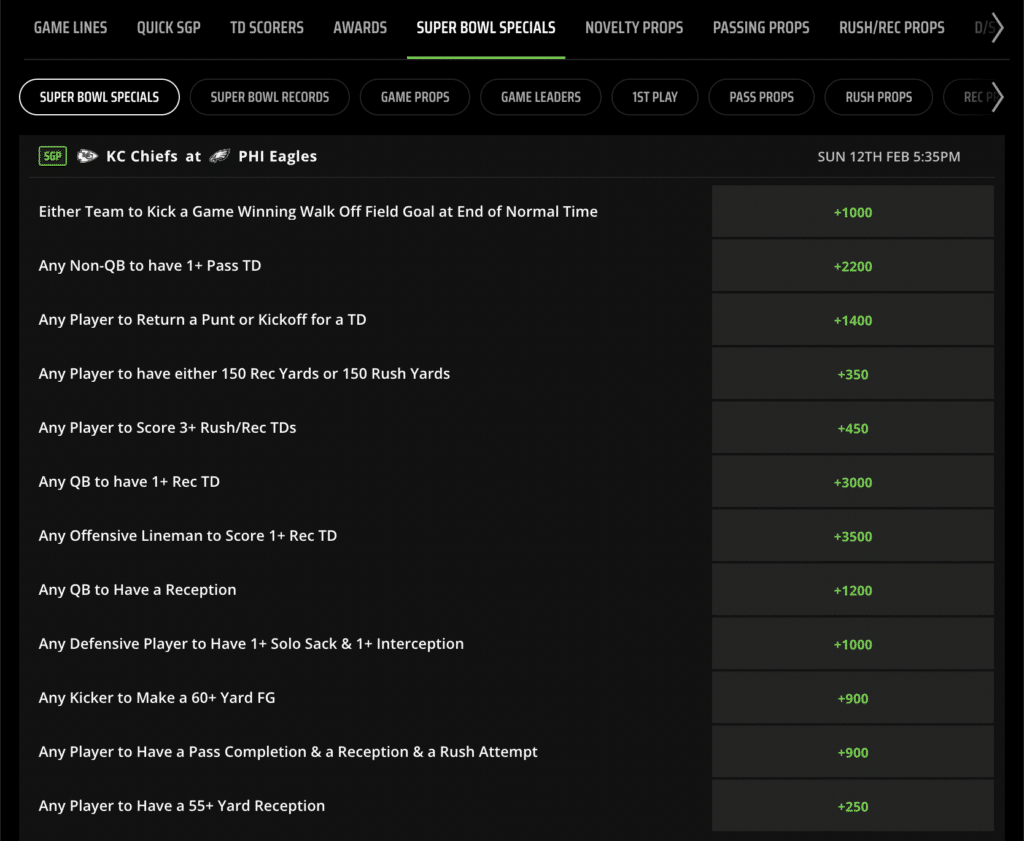Click 'Any QB to Have a Reception' text
This screenshot has height=841, width=1024.
[137, 590]
